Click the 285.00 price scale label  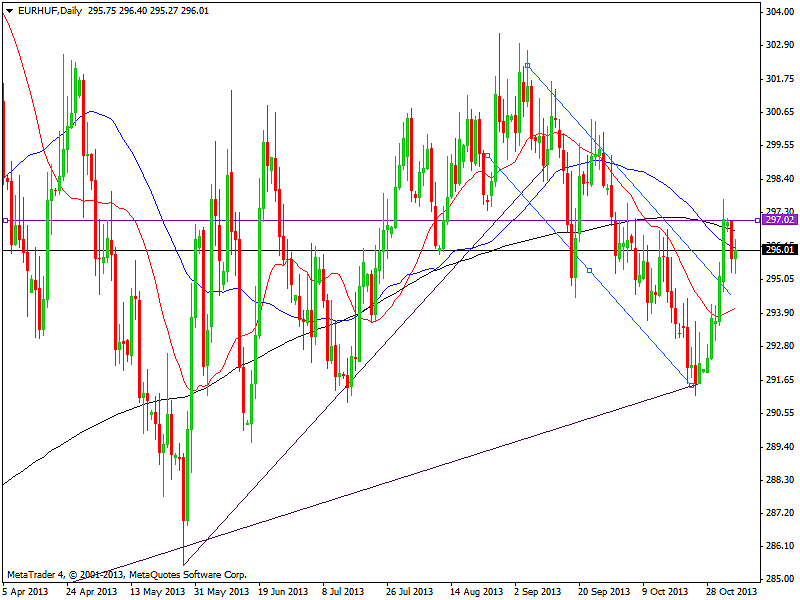click(777, 579)
